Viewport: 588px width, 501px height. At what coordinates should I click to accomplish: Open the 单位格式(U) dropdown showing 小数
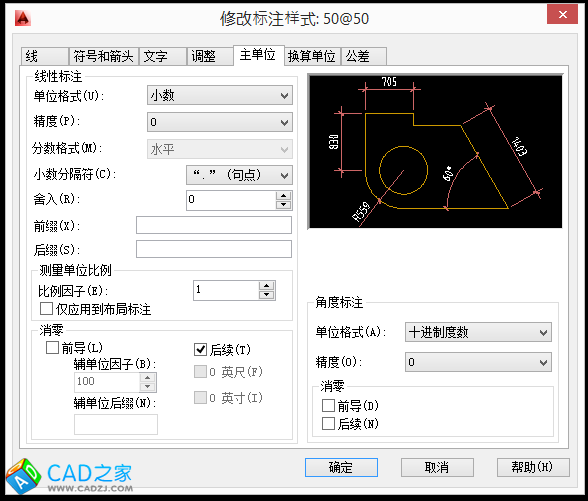pos(220,95)
